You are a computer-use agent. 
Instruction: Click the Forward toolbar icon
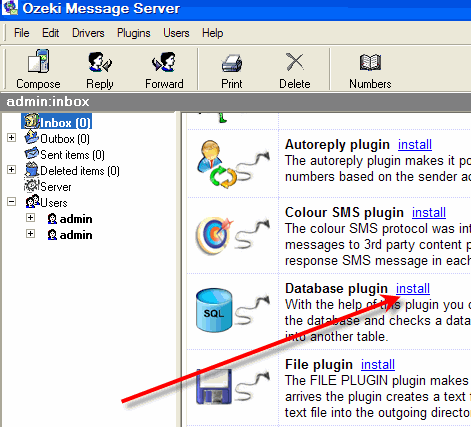[x=164, y=62]
